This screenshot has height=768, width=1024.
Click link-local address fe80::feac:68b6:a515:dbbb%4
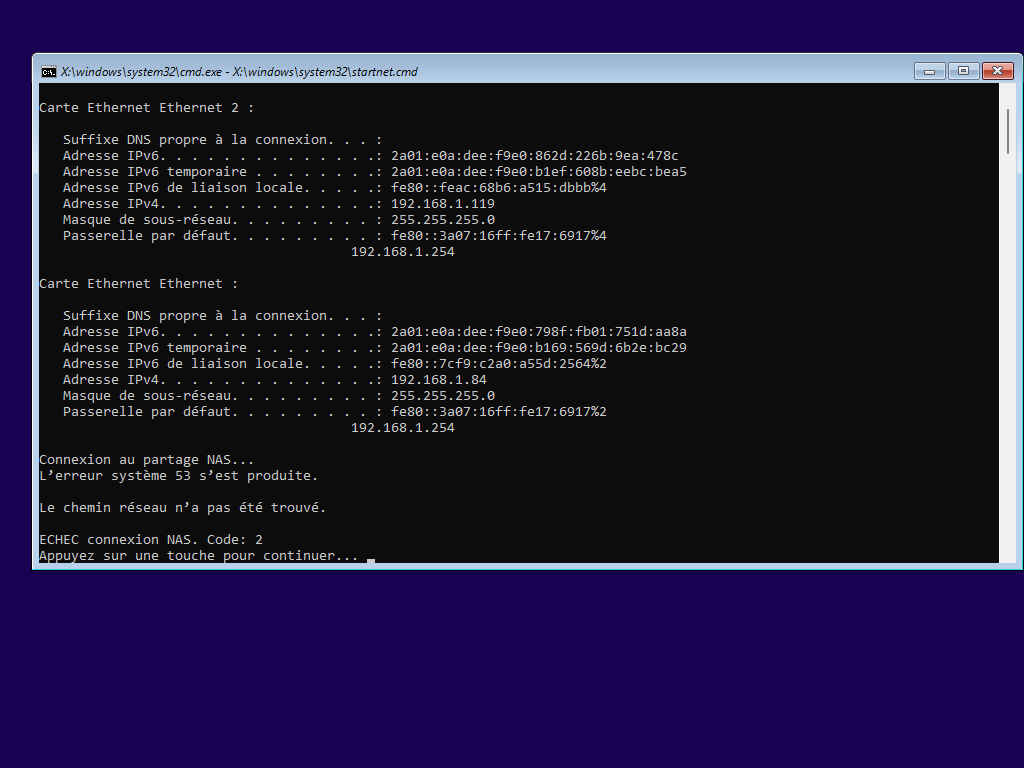point(498,187)
